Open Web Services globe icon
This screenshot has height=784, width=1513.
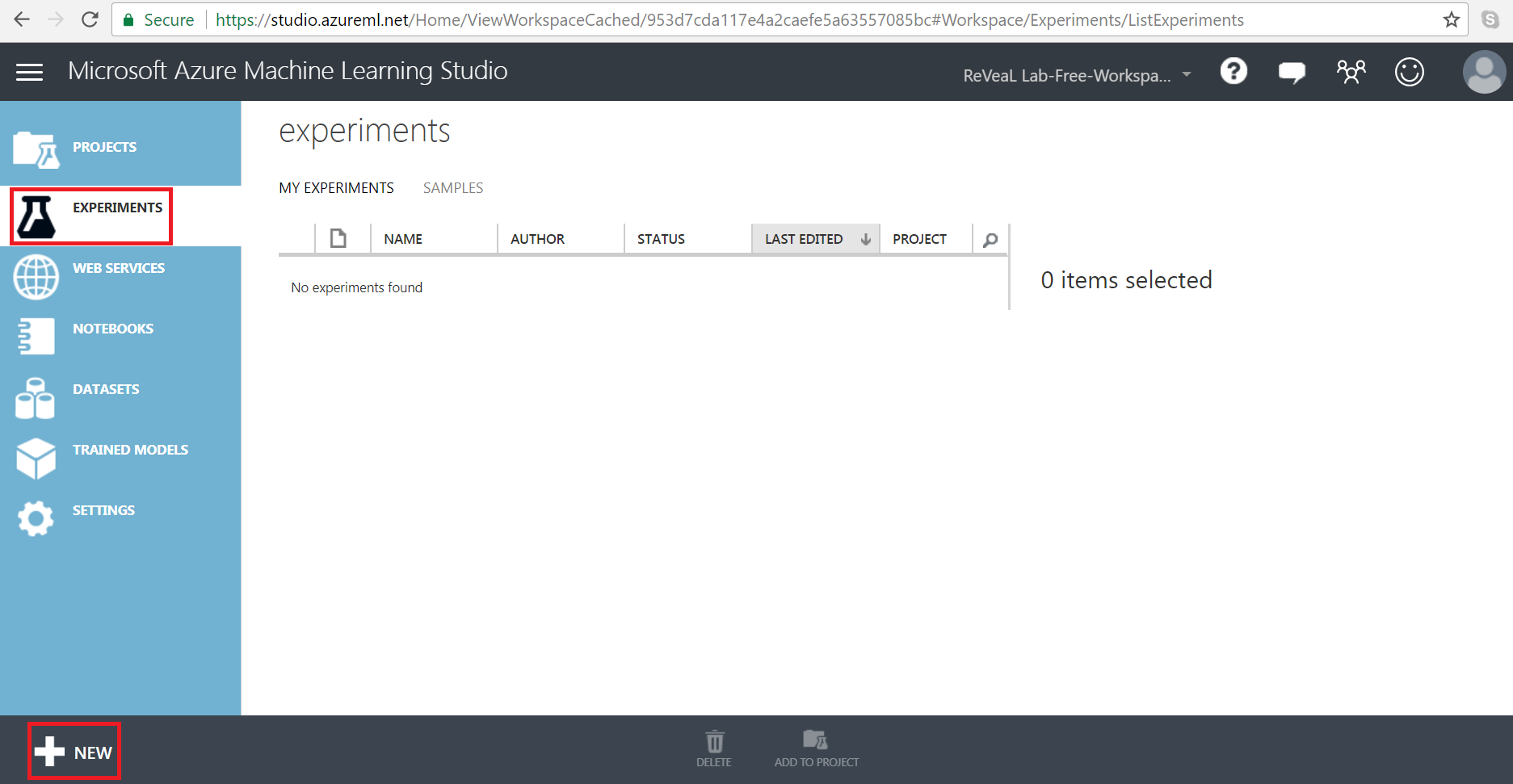[36, 277]
